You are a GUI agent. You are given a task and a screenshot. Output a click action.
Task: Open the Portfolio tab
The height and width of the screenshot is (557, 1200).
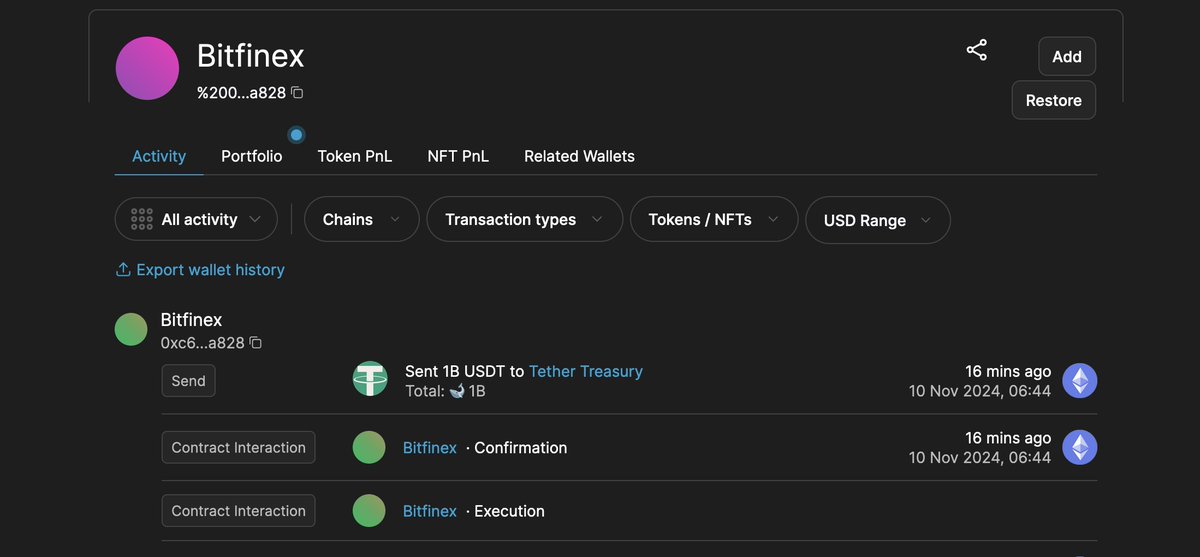(252, 156)
